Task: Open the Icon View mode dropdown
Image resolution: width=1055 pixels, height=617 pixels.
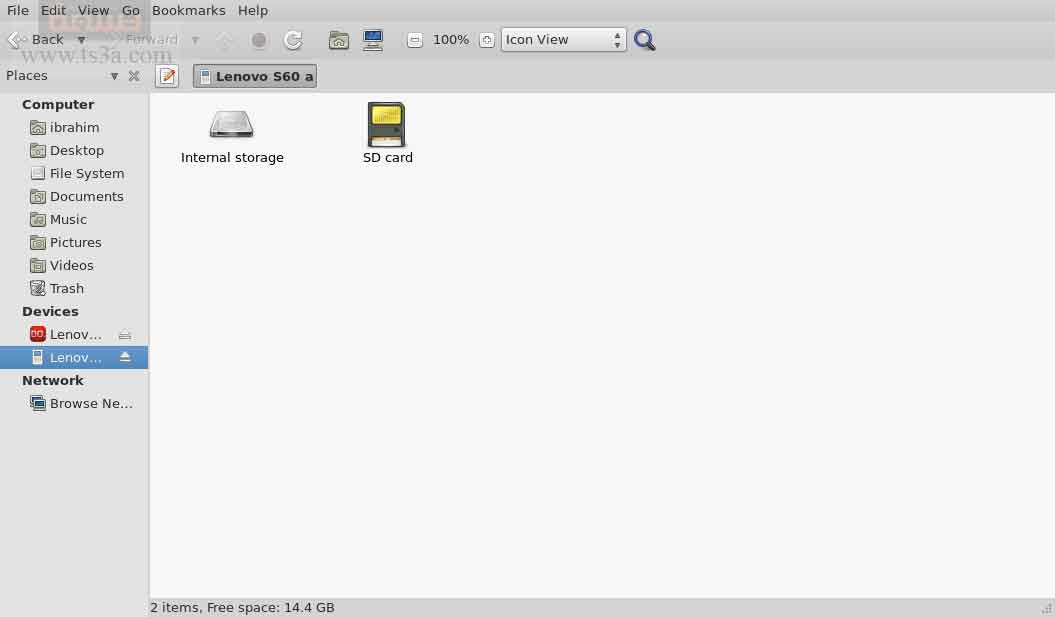Action: [563, 40]
